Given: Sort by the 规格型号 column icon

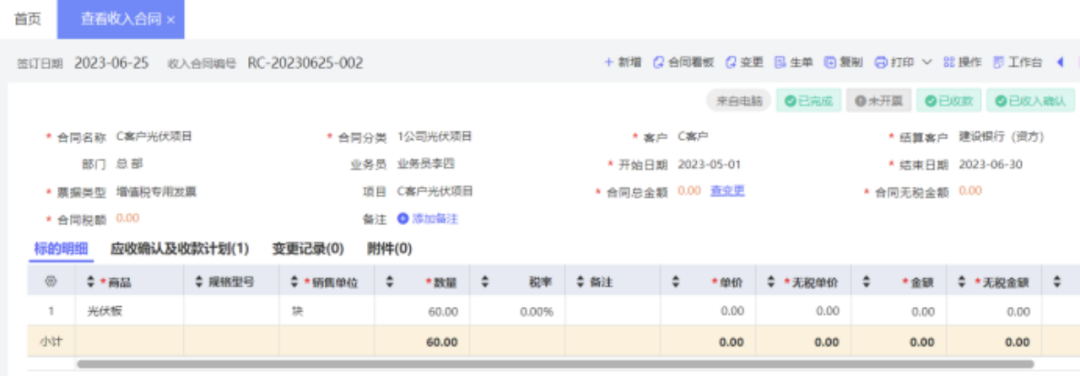Looking at the screenshot, I should (199, 282).
